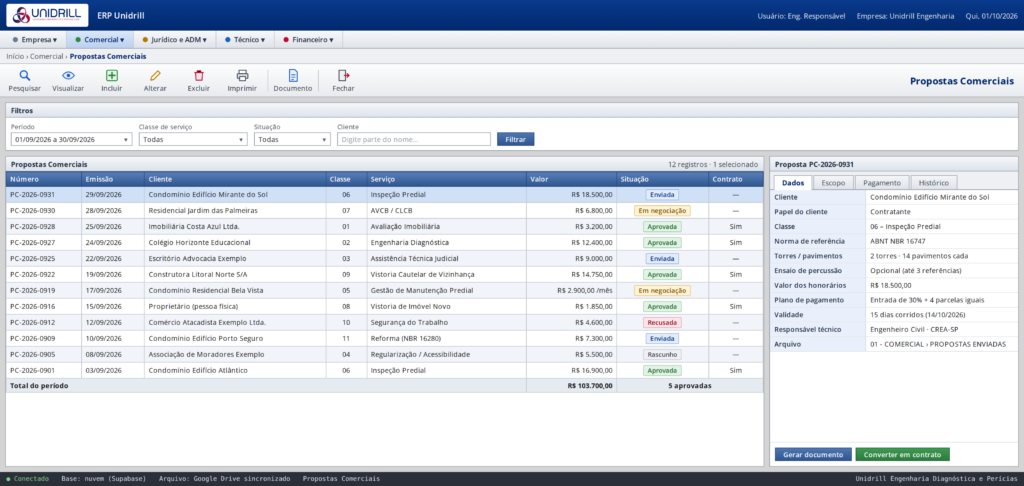Open the Técnico menu
Image resolution: width=1024 pixels, height=486 pixels.
pos(245,40)
